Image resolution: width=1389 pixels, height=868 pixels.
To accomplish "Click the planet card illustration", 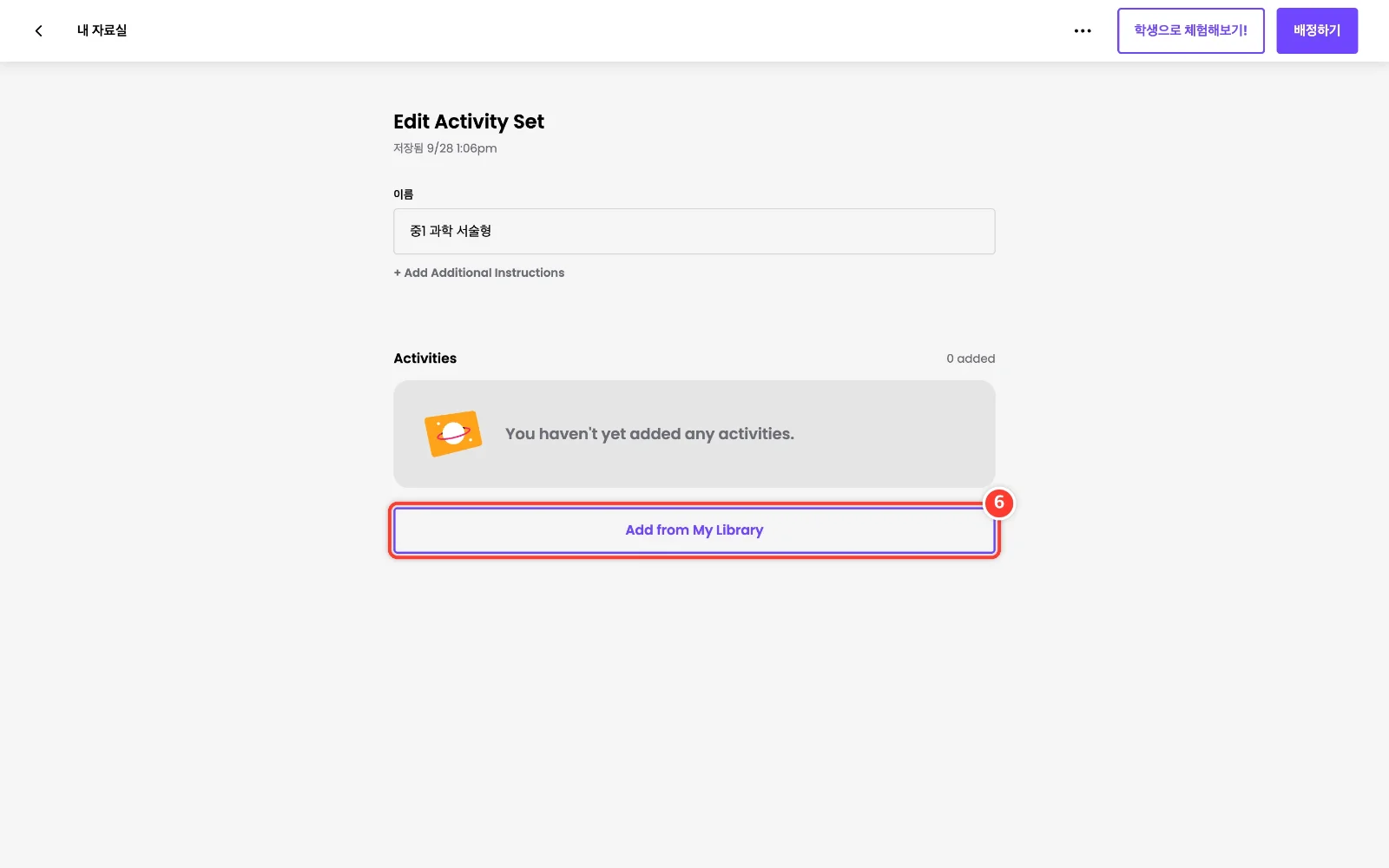I will [453, 433].
